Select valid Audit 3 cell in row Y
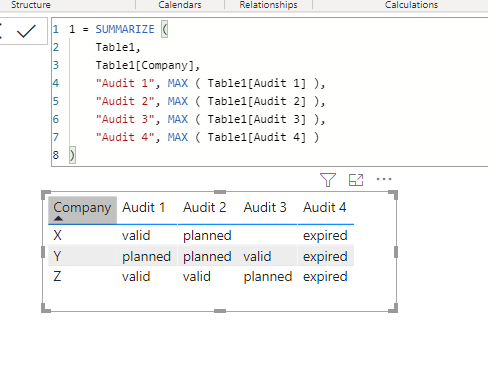The image size is (488, 390). point(257,256)
